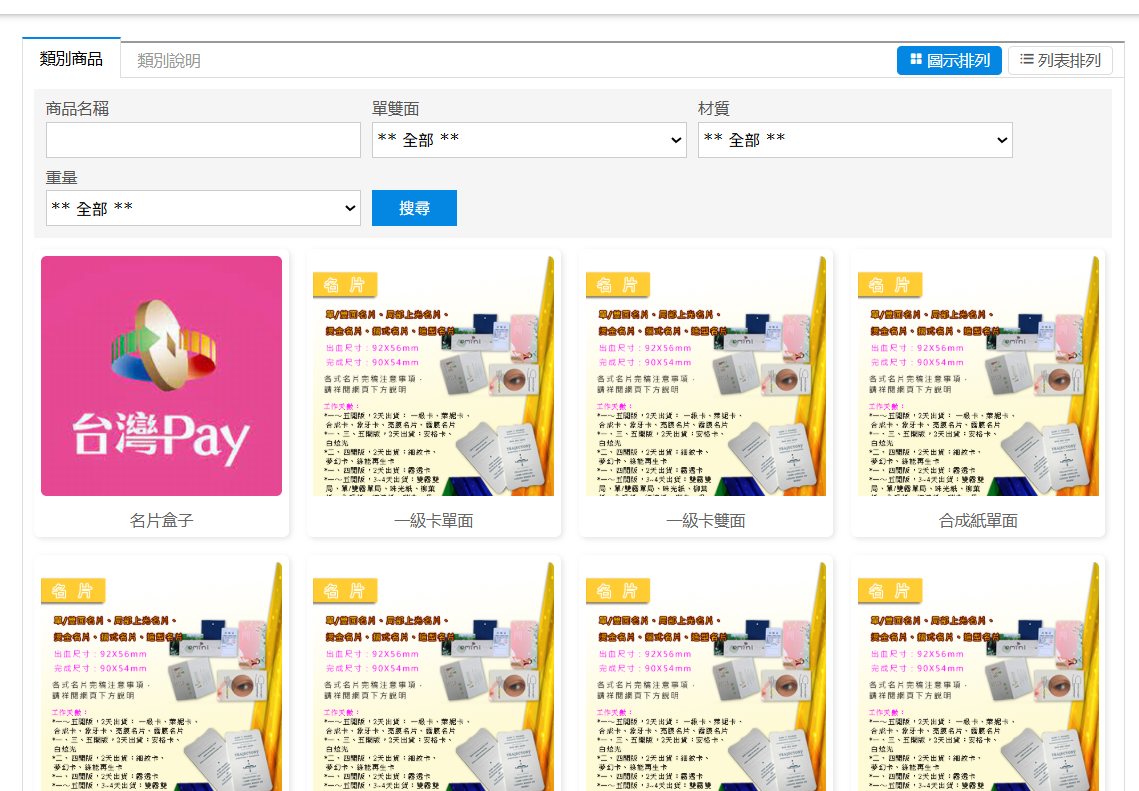The width and height of the screenshot is (1139, 791).
Task: Click the 一級卡雙面 product name
Action: click(x=705, y=521)
